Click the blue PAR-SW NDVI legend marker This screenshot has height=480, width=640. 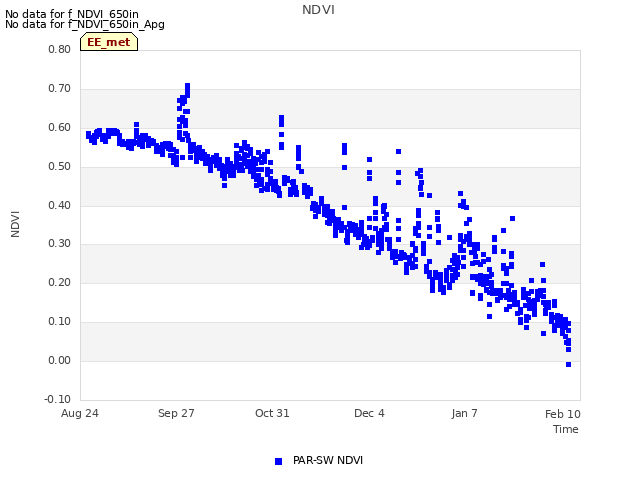pos(278,461)
